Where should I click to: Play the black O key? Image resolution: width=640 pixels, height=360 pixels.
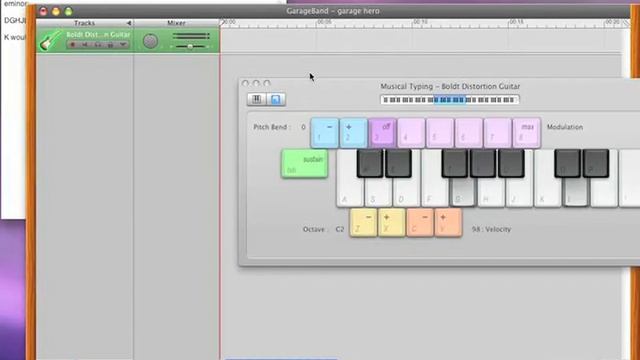pos(567,163)
